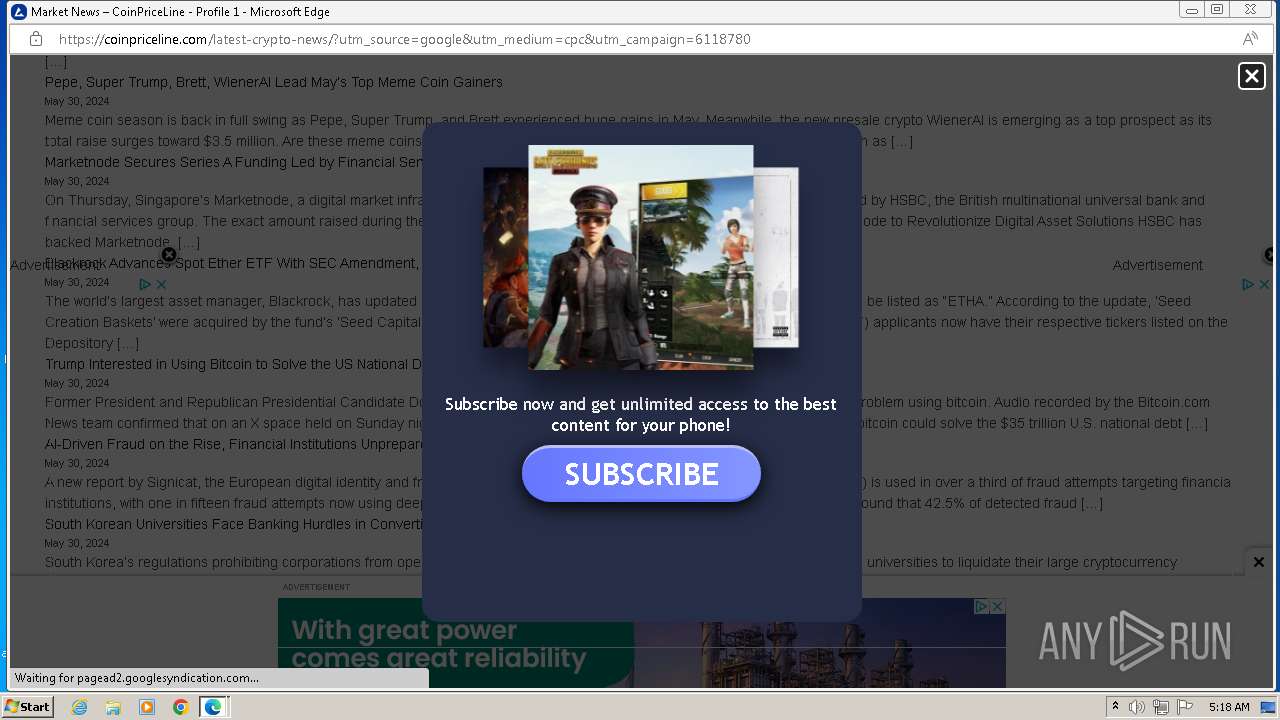Close the subscribe popup overlay
This screenshot has width=1280, height=720.
click(1252, 76)
